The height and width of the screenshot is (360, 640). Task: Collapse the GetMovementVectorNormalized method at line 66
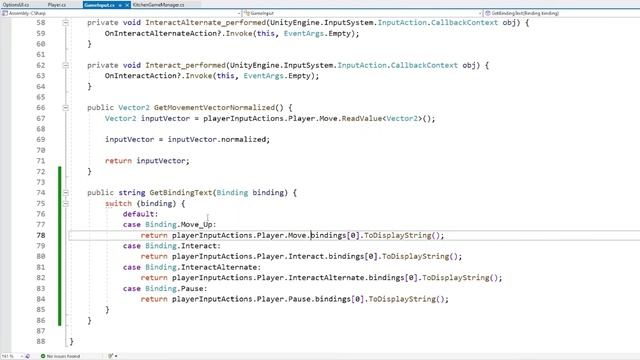click(x=65, y=108)
